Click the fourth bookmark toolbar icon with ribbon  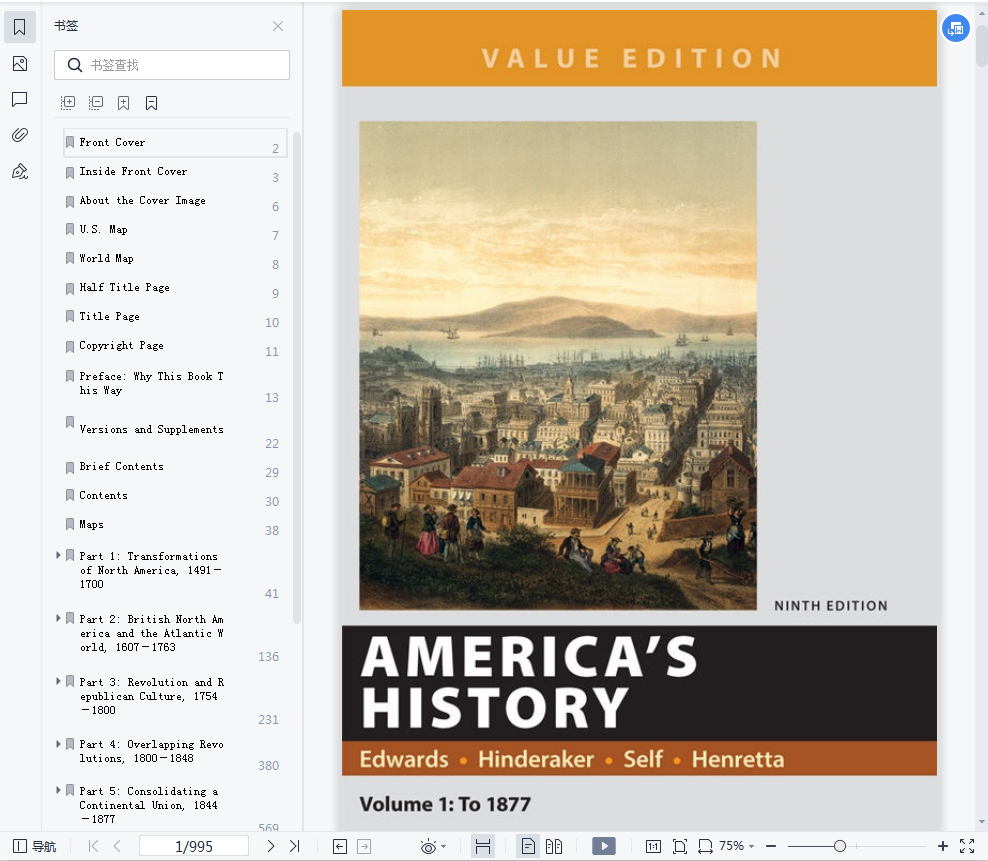pos(151,103)
